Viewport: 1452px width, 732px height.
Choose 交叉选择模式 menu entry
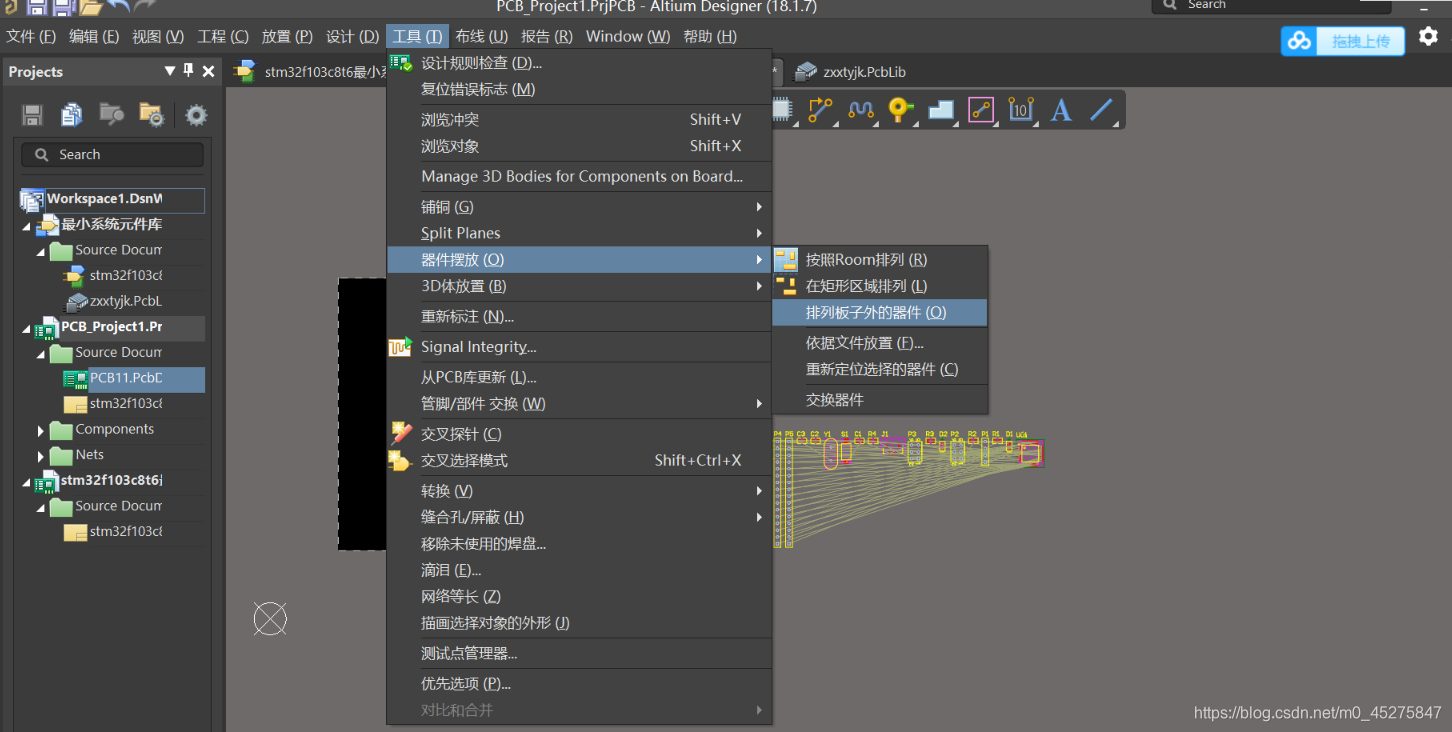[x=579, y=461]
